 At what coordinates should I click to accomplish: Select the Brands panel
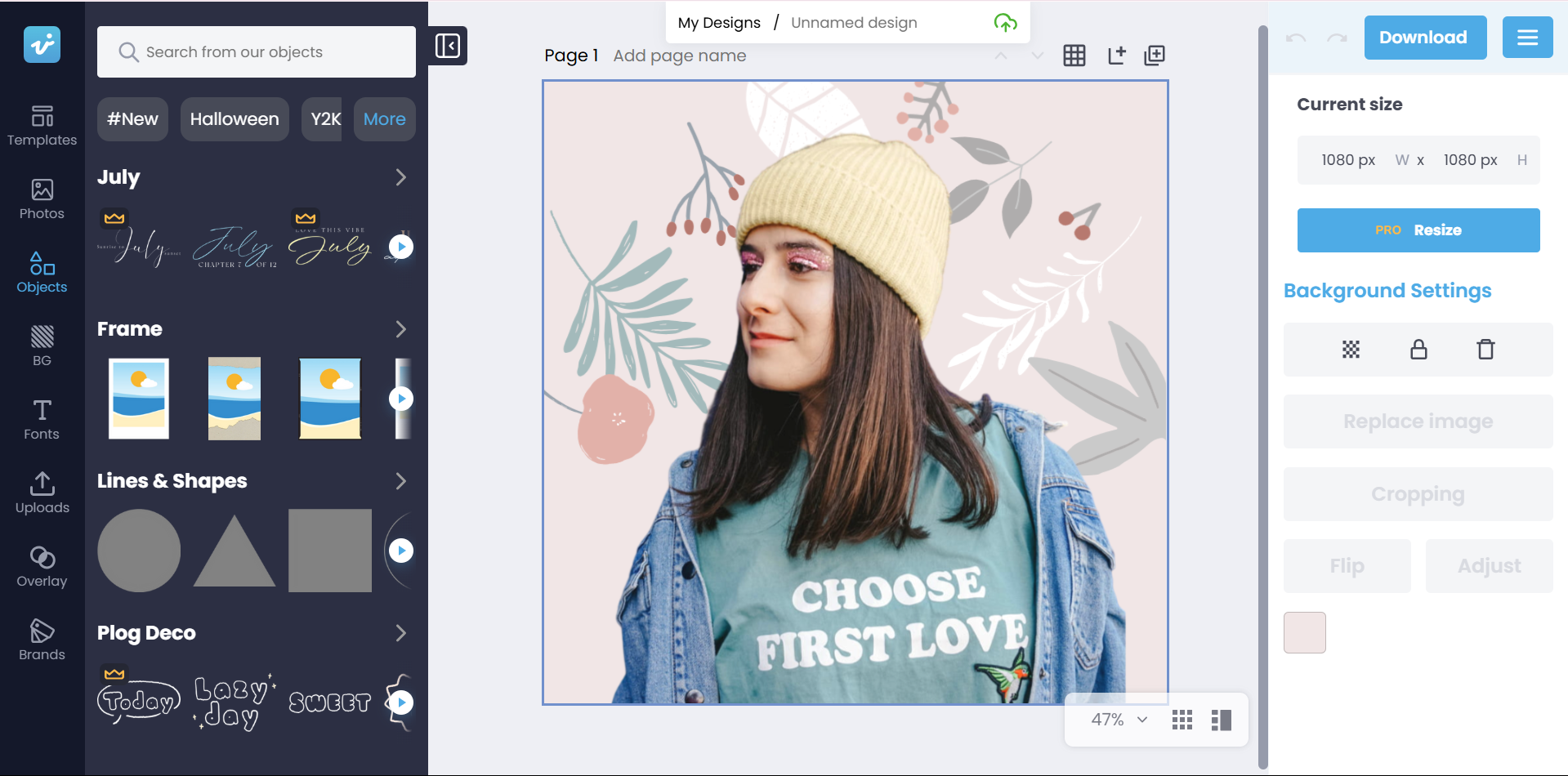(42, 638)
